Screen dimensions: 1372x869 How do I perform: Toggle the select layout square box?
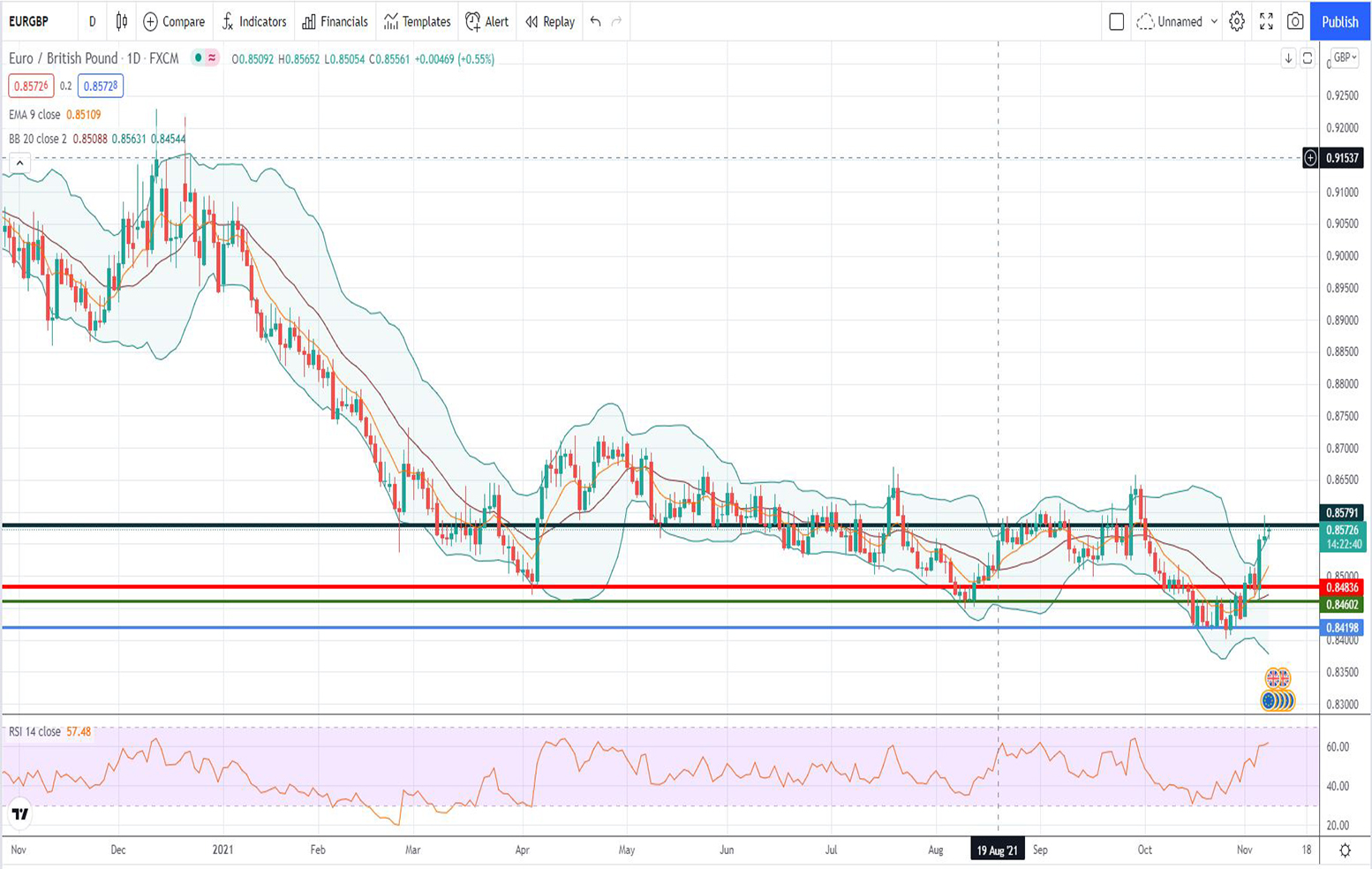tap(1116, 21)
